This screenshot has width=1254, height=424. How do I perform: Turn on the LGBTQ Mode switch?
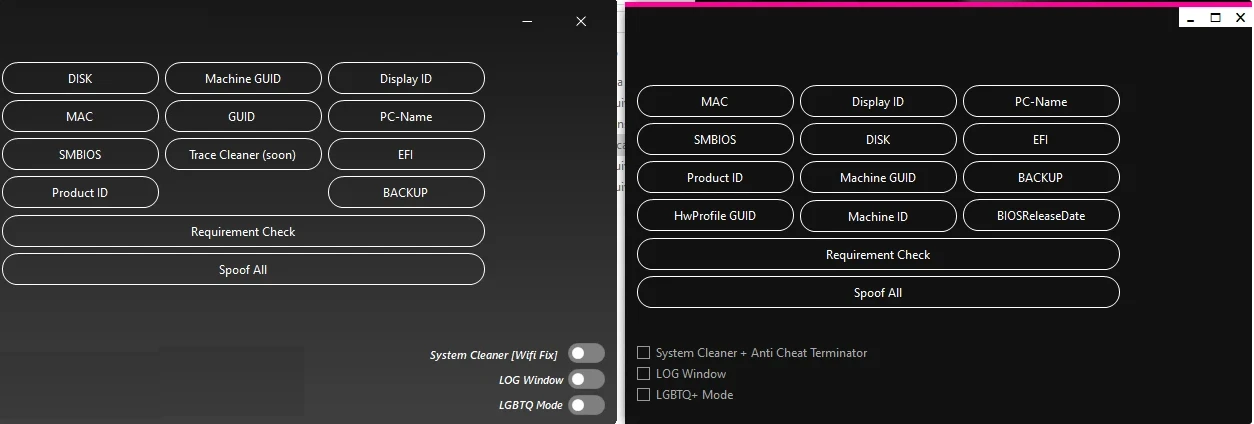(x=586, y=405)
